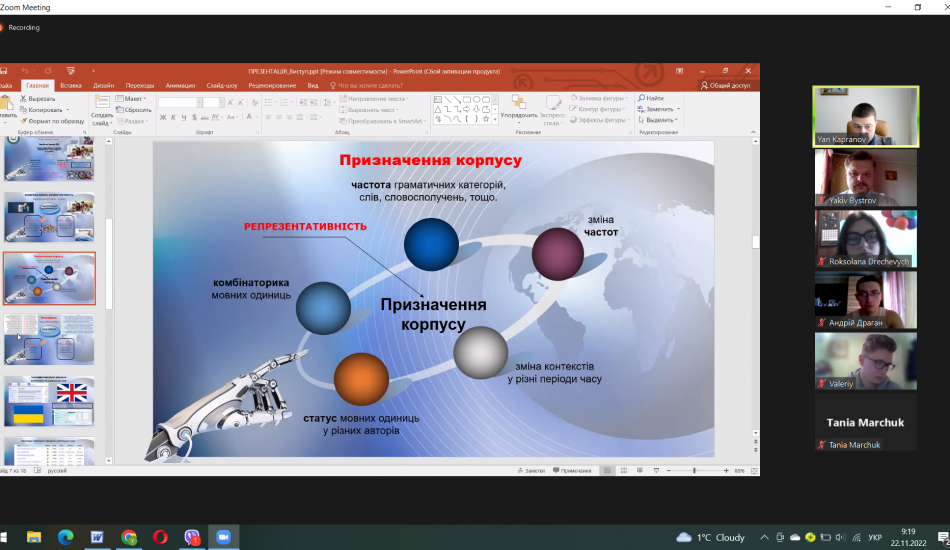Open Notes (Заметки) in the status bar
Image resolution: width=950 pixels, height=550 pixels.
pos(531,470)
